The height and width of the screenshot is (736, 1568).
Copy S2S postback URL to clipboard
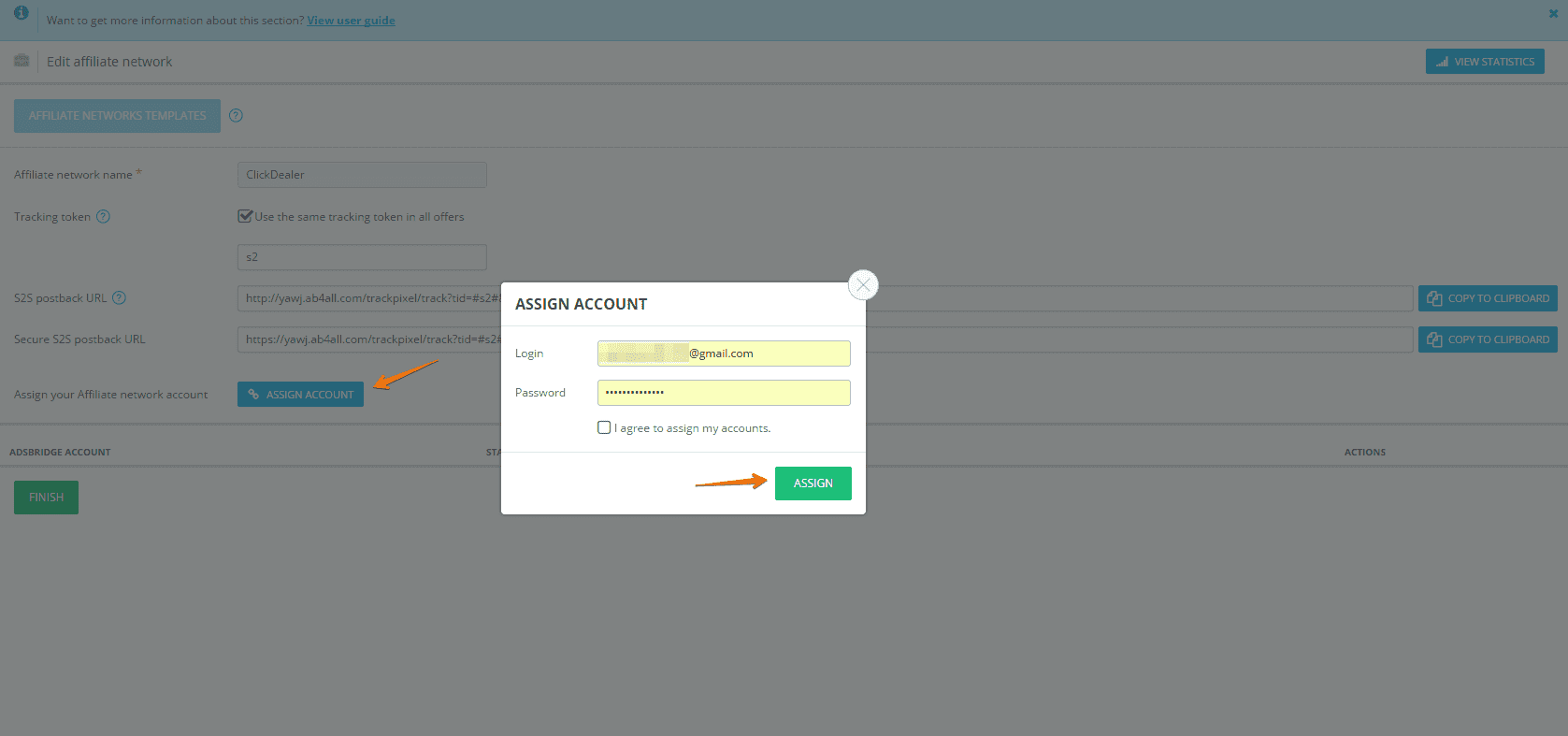pos(1488,298)
